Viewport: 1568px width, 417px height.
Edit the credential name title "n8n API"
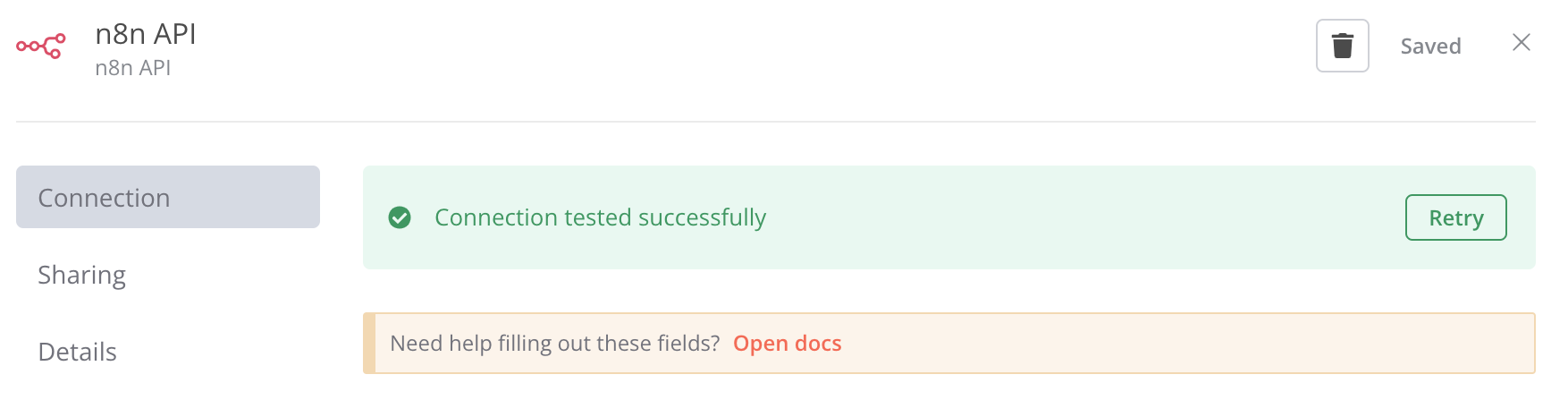pyautogui.click(x=146, y=34)
